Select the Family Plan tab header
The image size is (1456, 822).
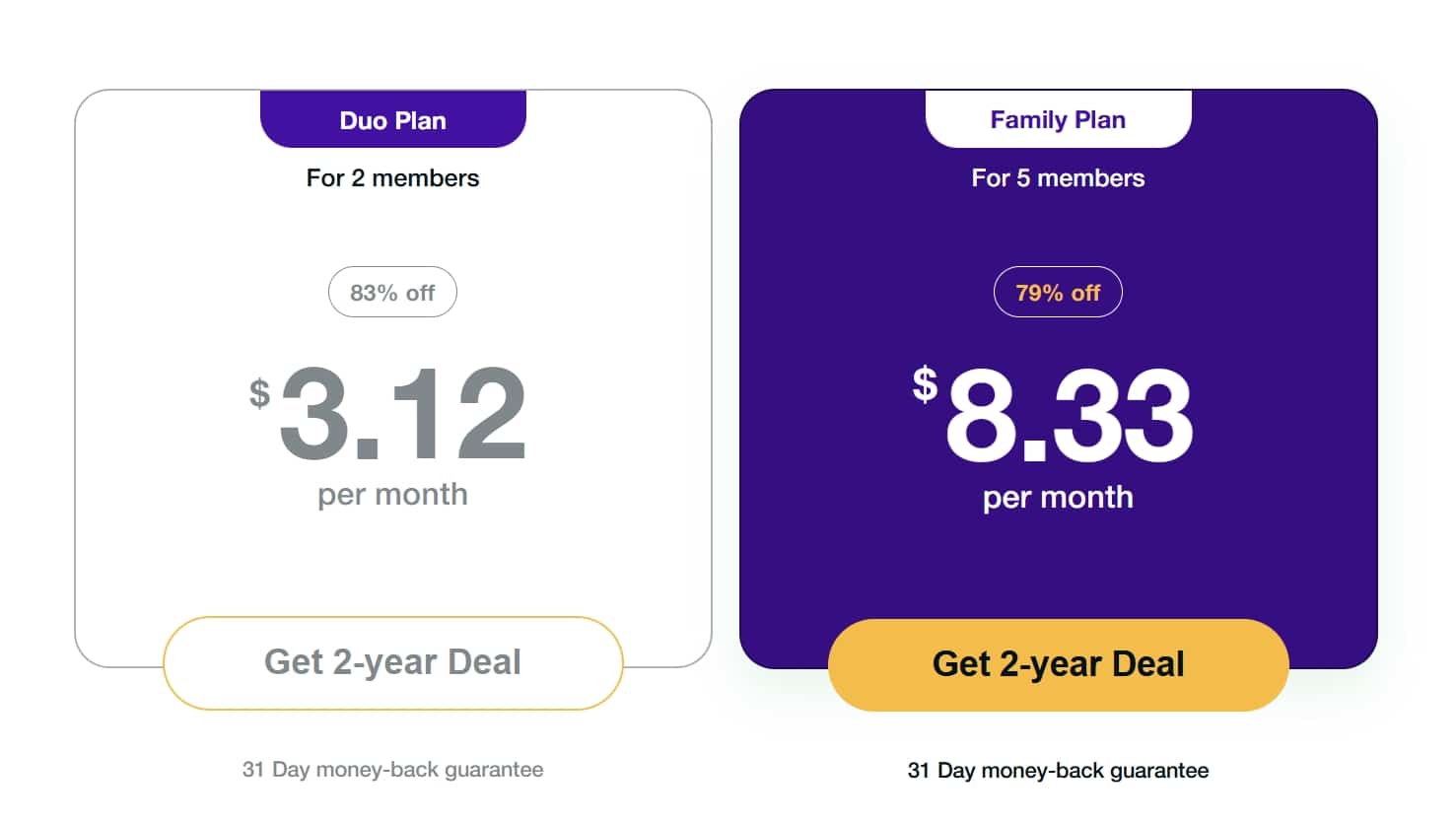click(x=1058, y=119)
